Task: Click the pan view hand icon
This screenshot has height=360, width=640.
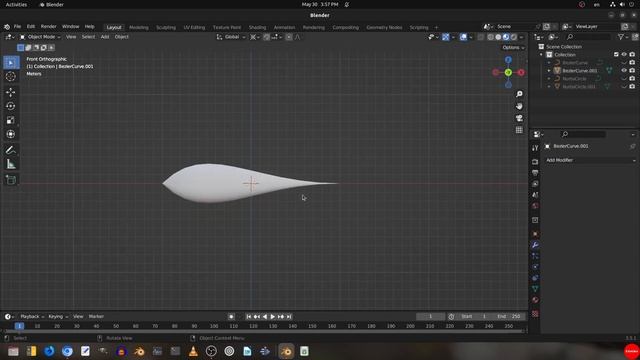Action: [519, 106]
